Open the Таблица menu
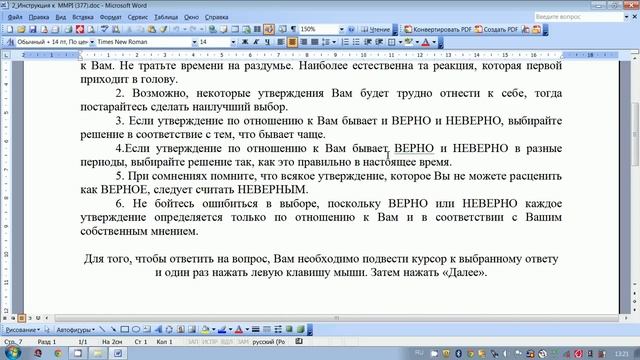Viewport: 640px width, 360px height. tap(166, 17)
